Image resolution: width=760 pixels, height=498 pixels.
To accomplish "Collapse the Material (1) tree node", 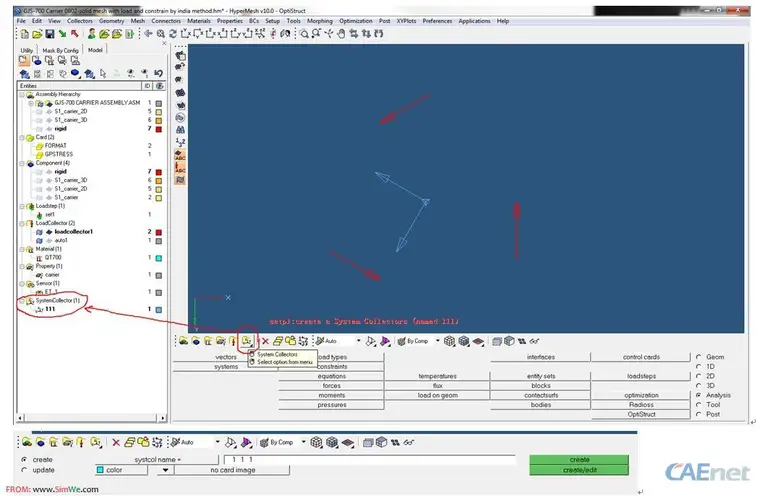I will 22,249.
